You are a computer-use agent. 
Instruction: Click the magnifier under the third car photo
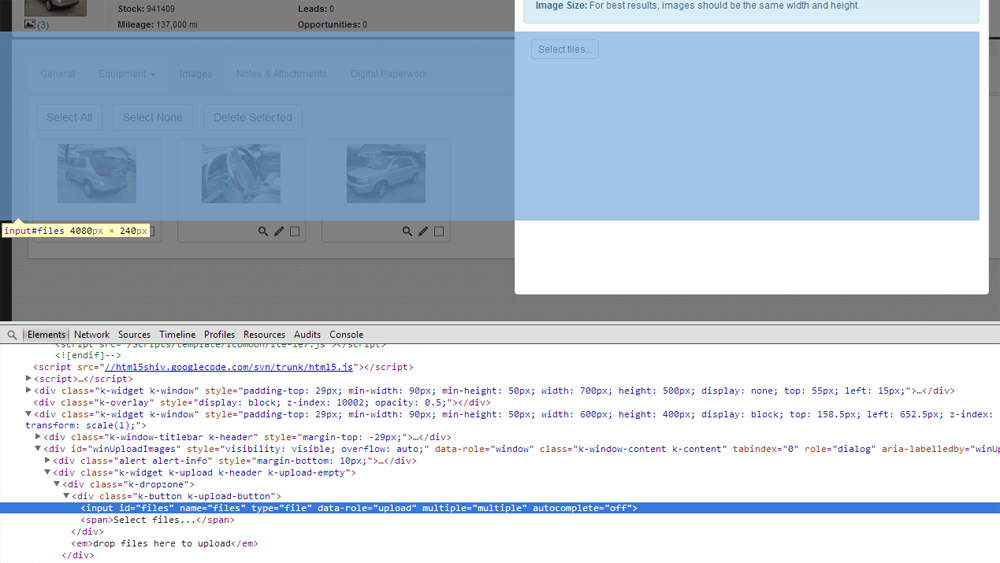(407, 231)
